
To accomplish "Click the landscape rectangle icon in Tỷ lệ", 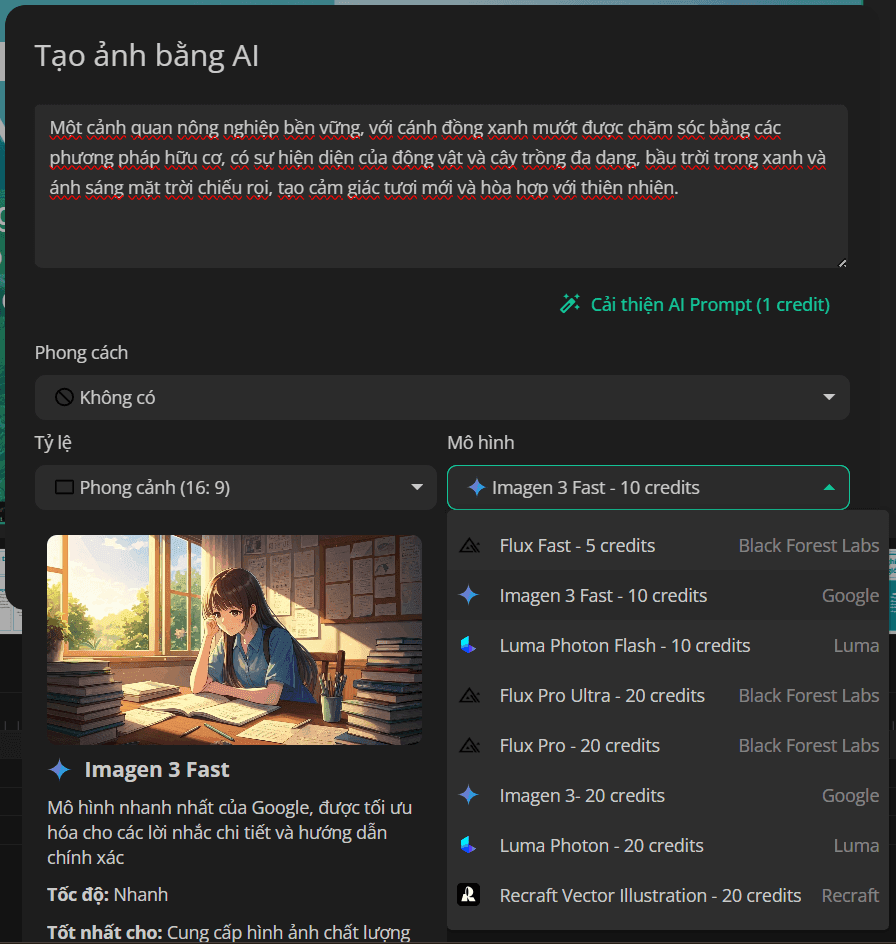I will 64,487.
